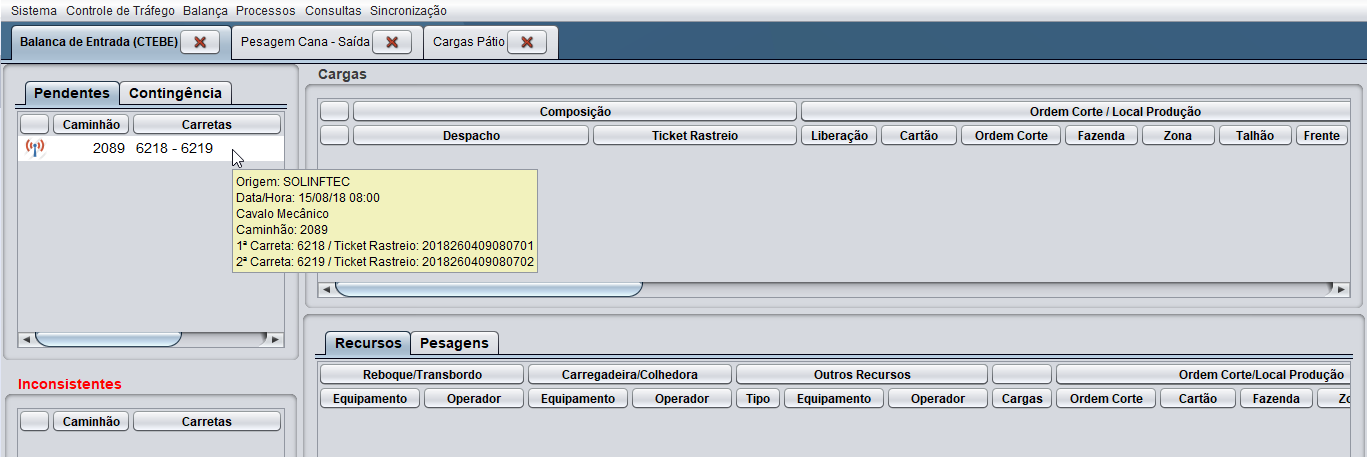This screenshot has height=457, width=1367.
Task: Click left arrow of Cargas horizontal scrollbar
Action: pos(326,289)
